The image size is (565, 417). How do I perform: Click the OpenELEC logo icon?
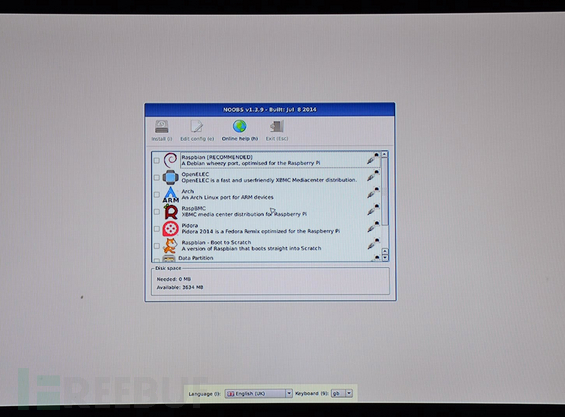170,177
